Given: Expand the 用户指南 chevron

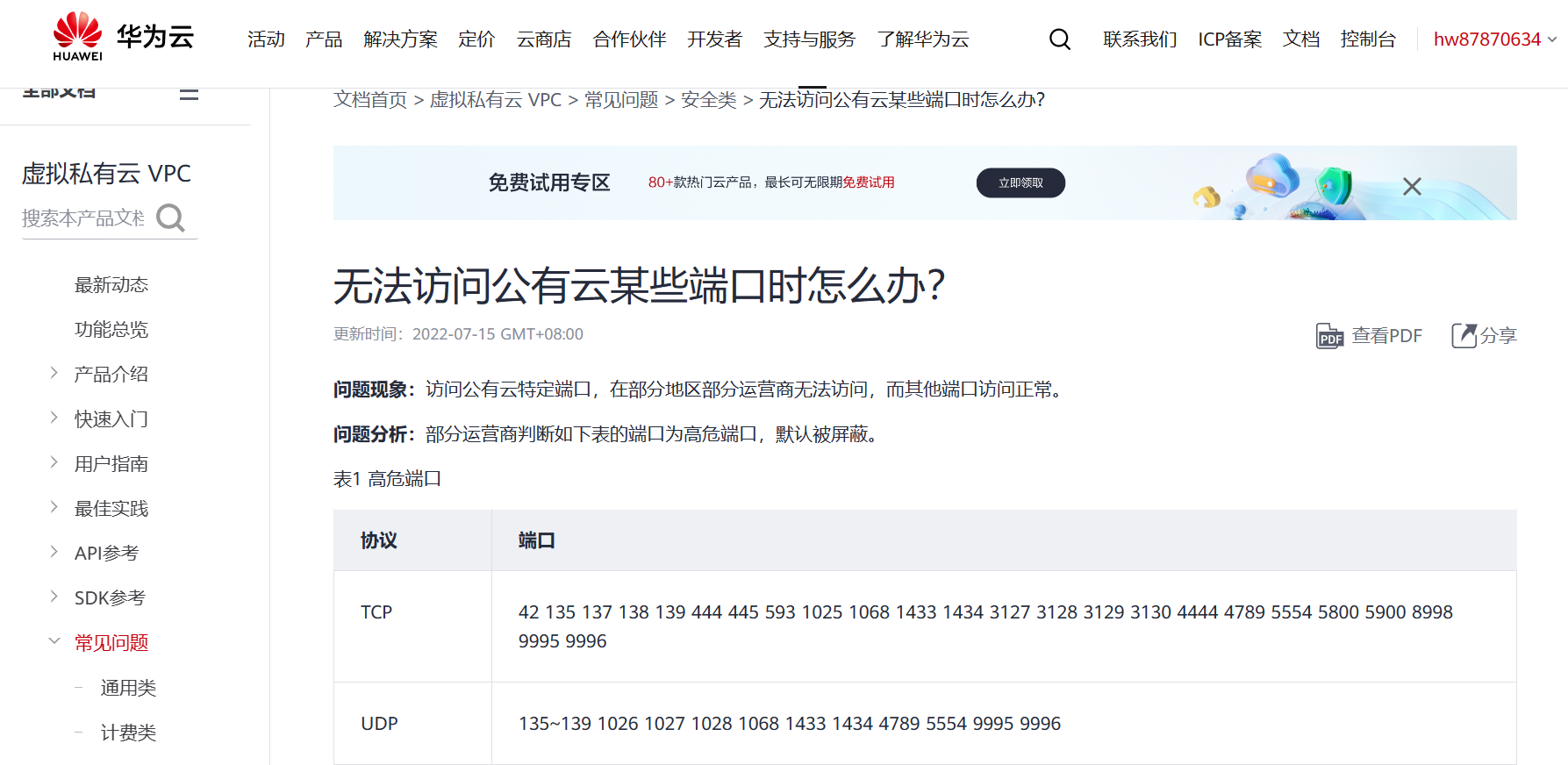Looking at the screenshot, I should [x=54, y=462].
